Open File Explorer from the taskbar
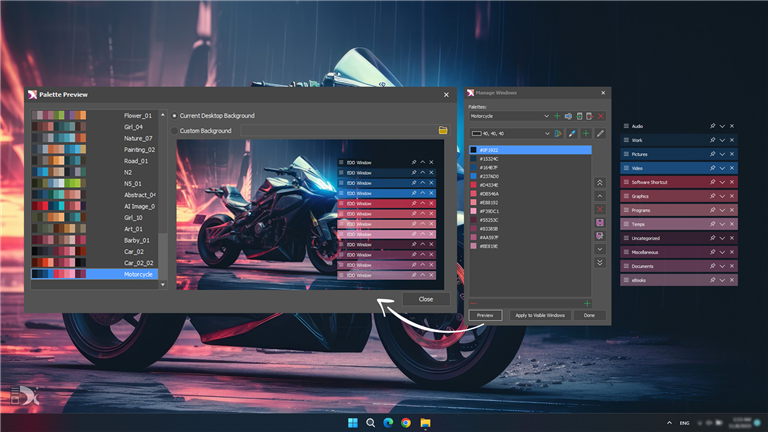Screen dimensions: 768x432 click(425, 423)
